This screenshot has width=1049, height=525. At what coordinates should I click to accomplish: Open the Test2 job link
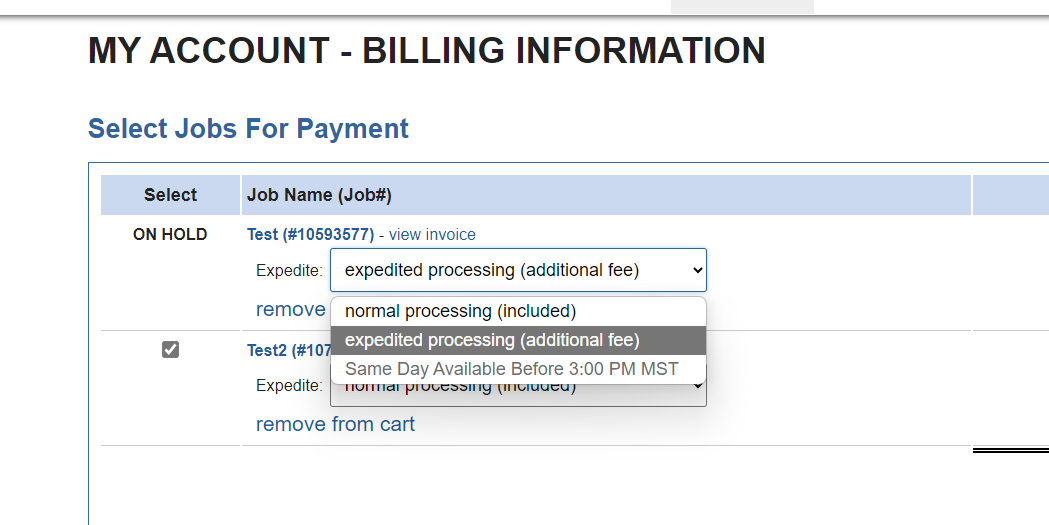286,351
